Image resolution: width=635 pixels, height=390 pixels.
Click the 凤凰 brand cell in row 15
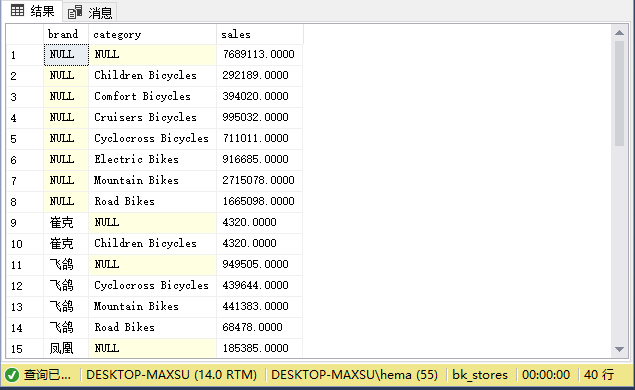point(66,349)
